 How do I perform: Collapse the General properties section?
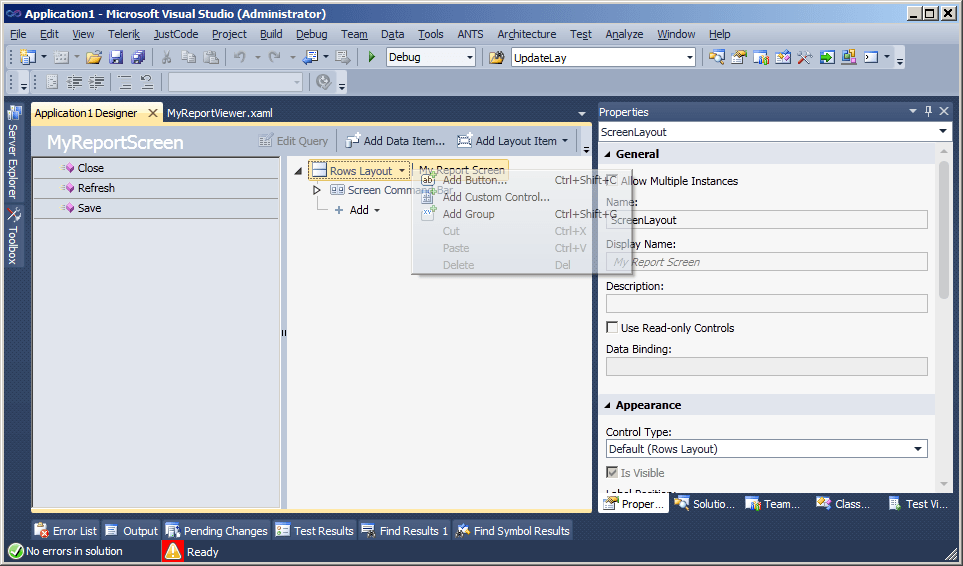607,154
